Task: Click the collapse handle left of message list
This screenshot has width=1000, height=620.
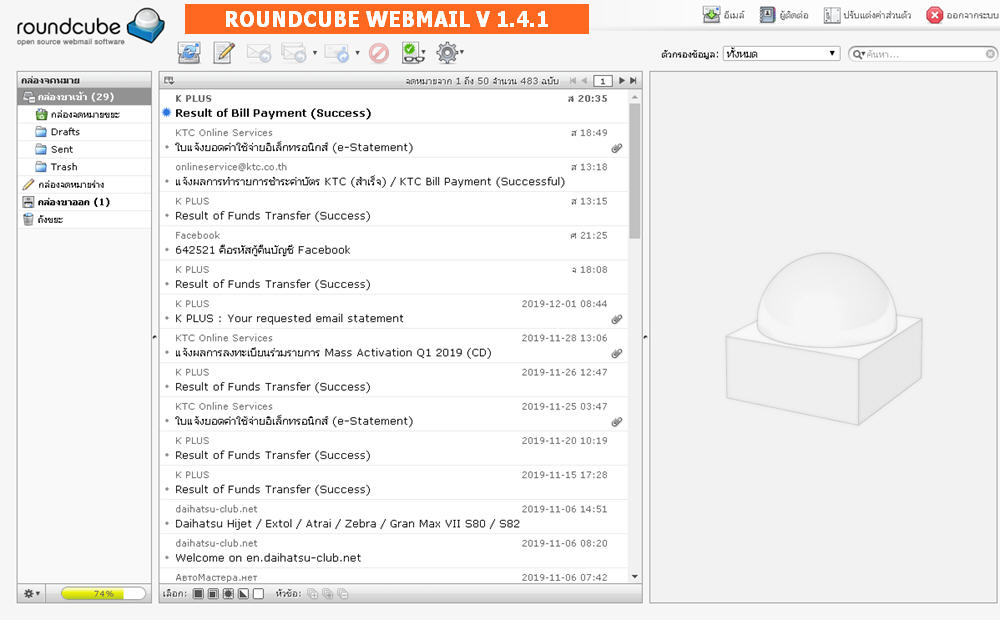Action: (x=155, y=337)
